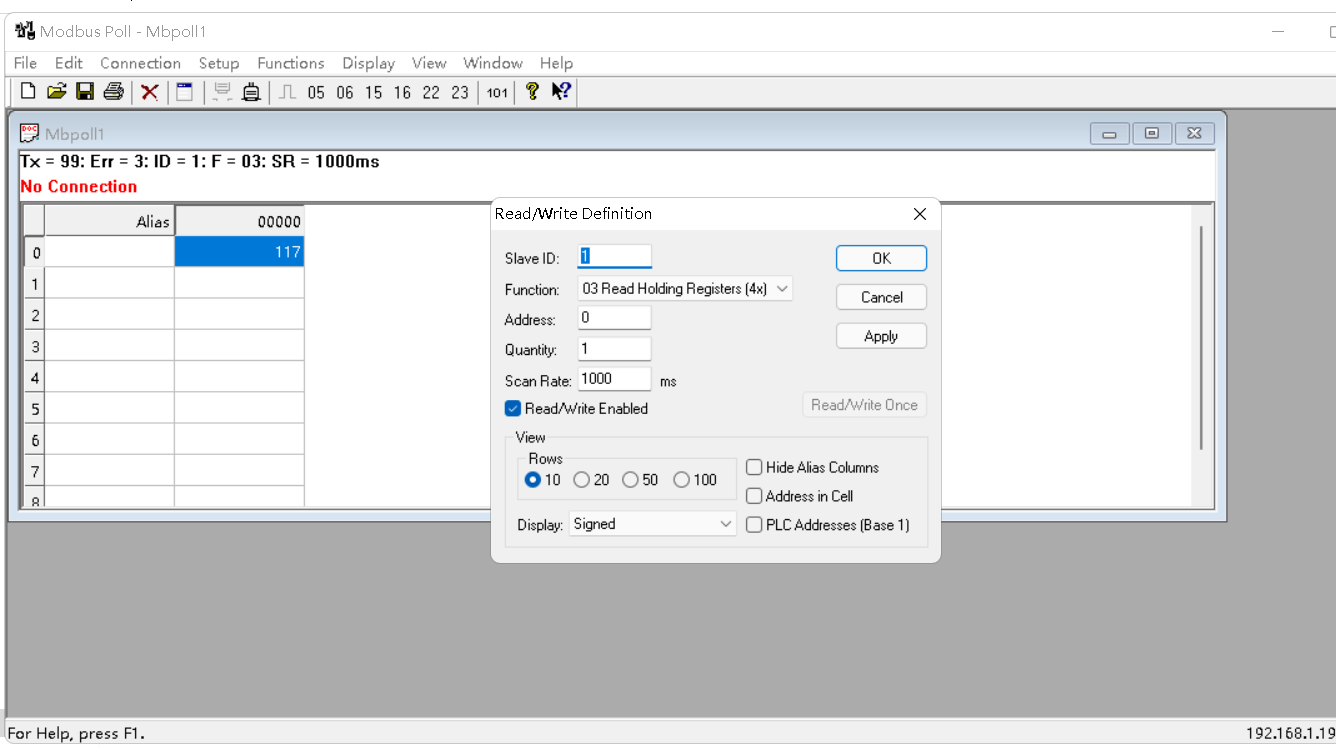
Task: Confirm the dialog with OK
Action: click(881, 258)
